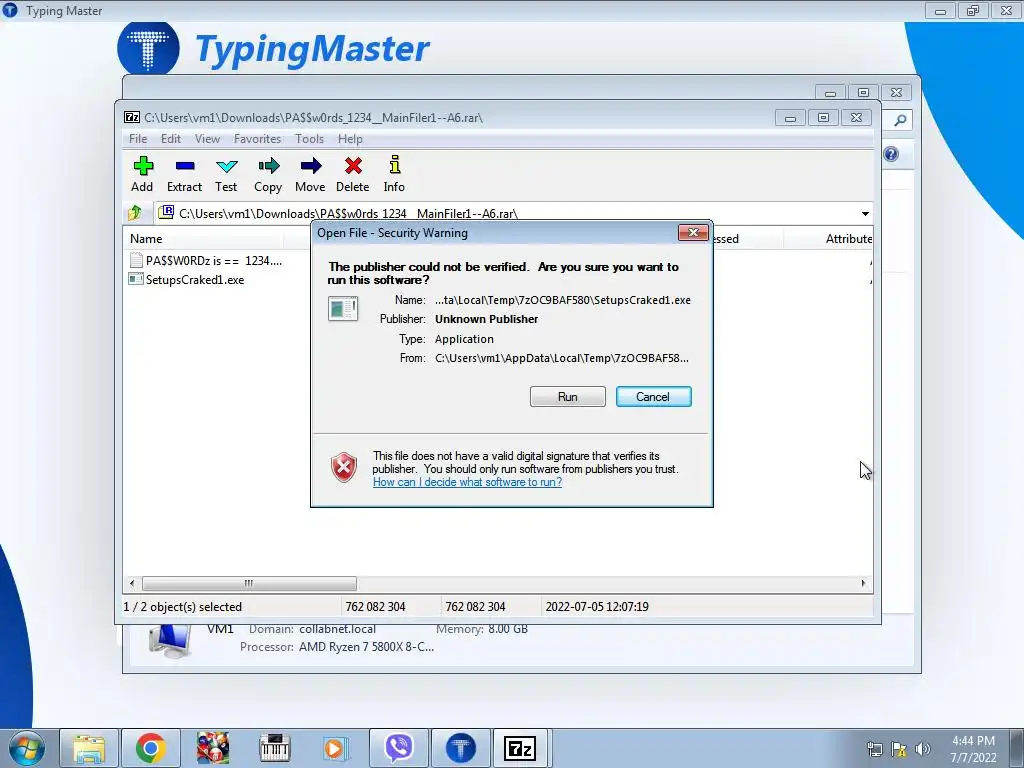
Task: Click the search magnifier icon in back window
Action: coord(899,120)
